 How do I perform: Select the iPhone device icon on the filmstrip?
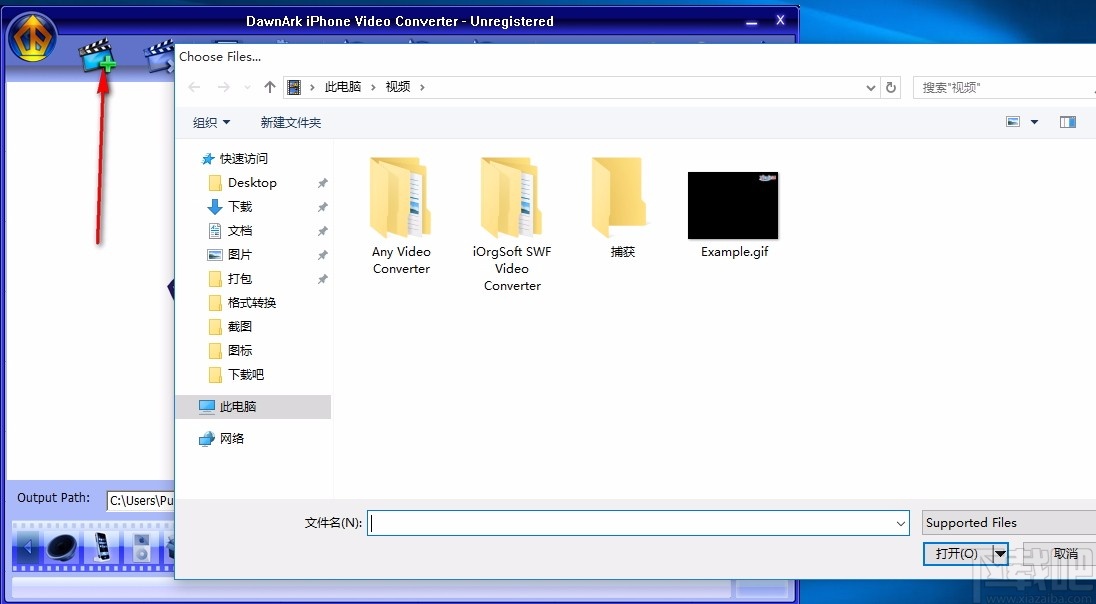pyautogui.click(x=102, y=549)
